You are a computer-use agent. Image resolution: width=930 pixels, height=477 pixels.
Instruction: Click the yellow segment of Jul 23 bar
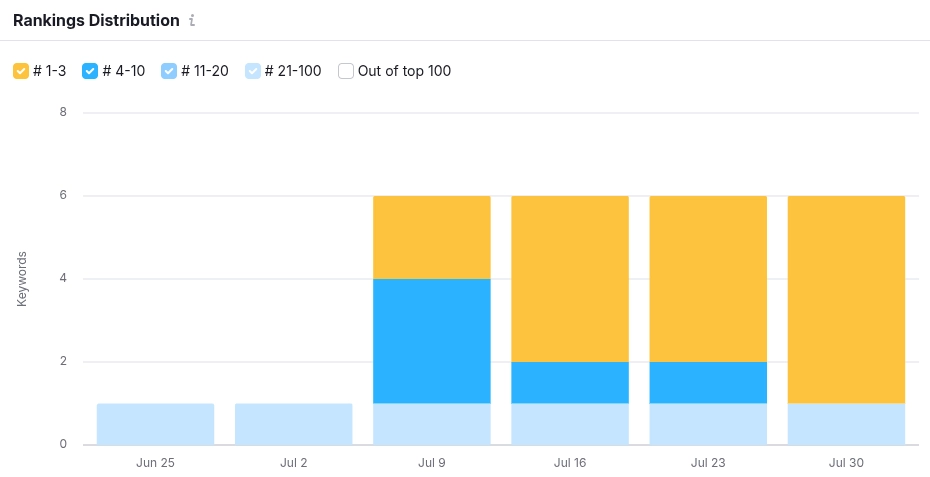coord(708,278)
